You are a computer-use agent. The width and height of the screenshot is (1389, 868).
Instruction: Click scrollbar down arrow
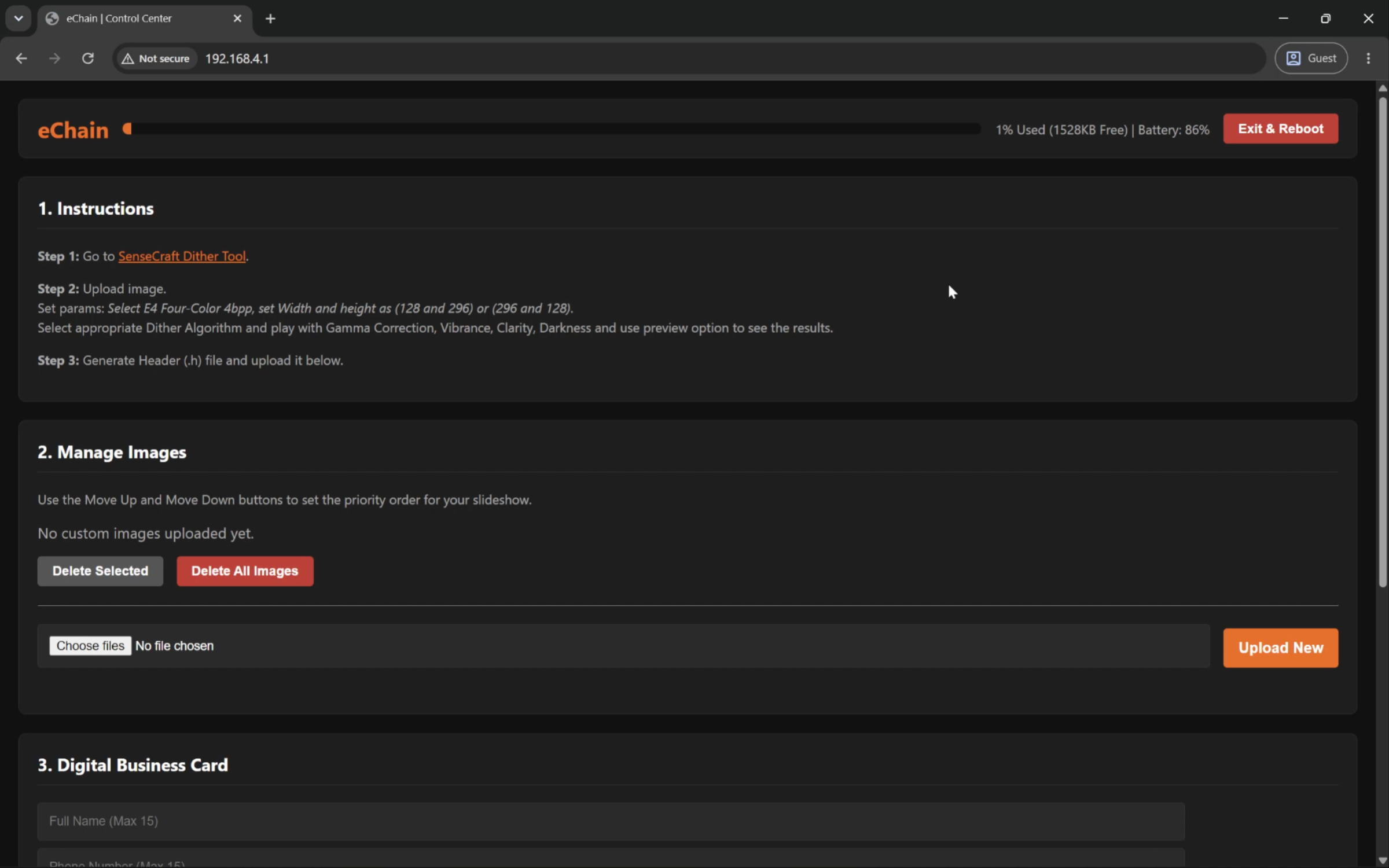pos(1383,860)
